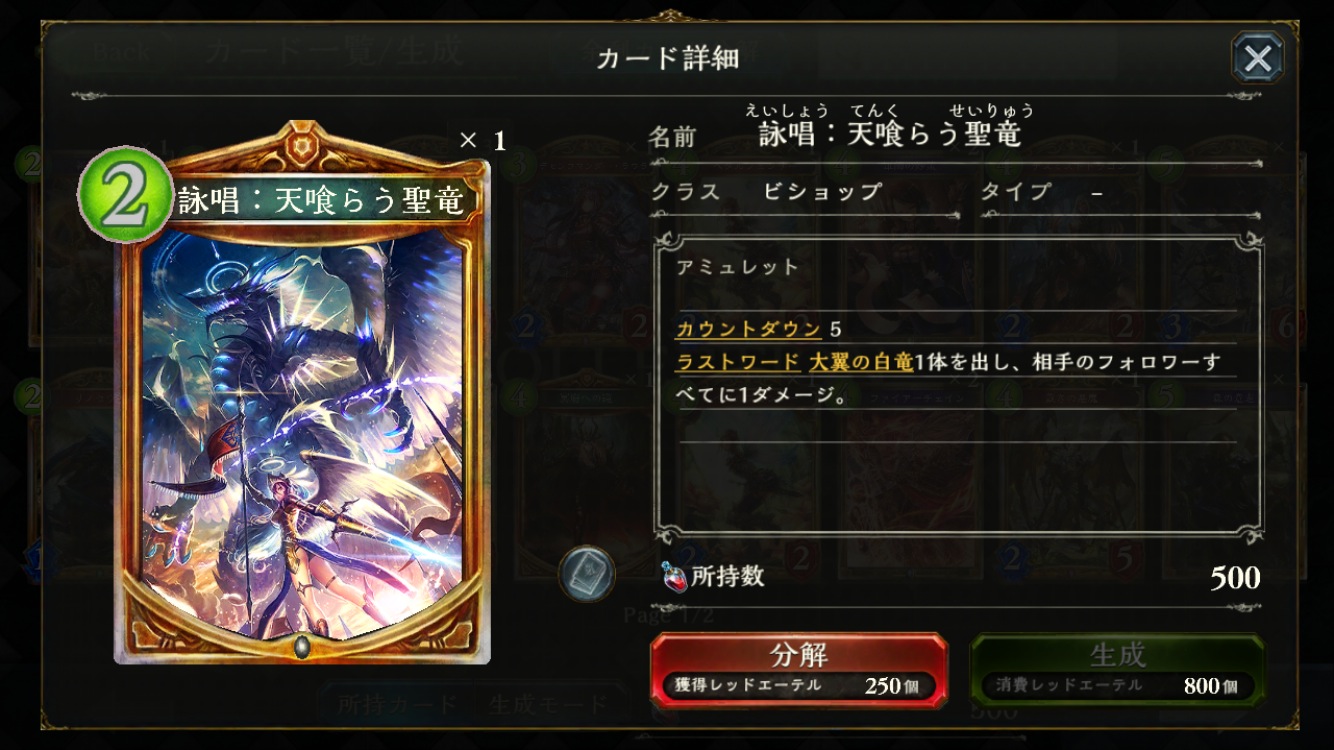Click the クラス ビショップ field
The height and width of the screenshot is (750, 1334).
(766, 192)
